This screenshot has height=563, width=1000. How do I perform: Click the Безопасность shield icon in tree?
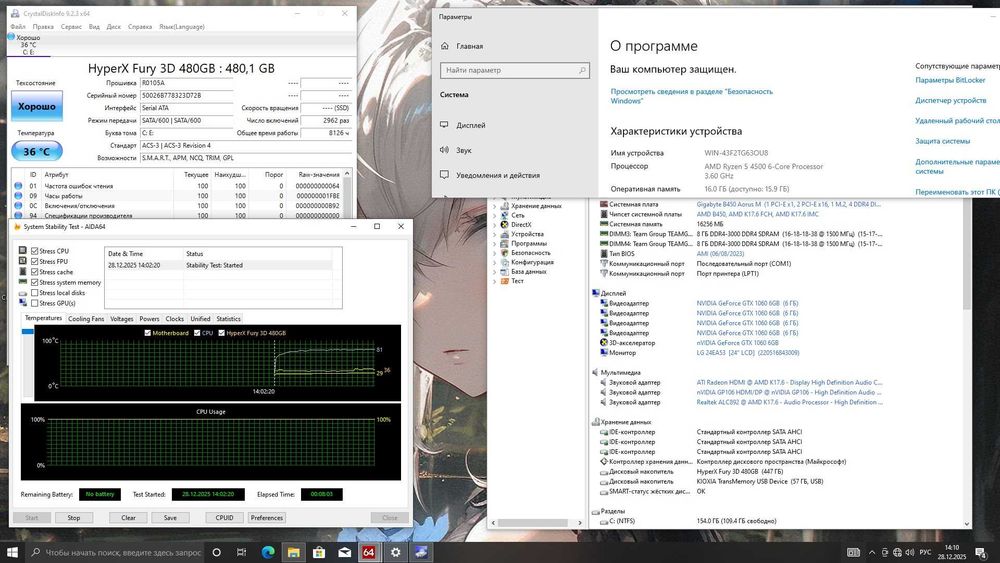point(504,252)
